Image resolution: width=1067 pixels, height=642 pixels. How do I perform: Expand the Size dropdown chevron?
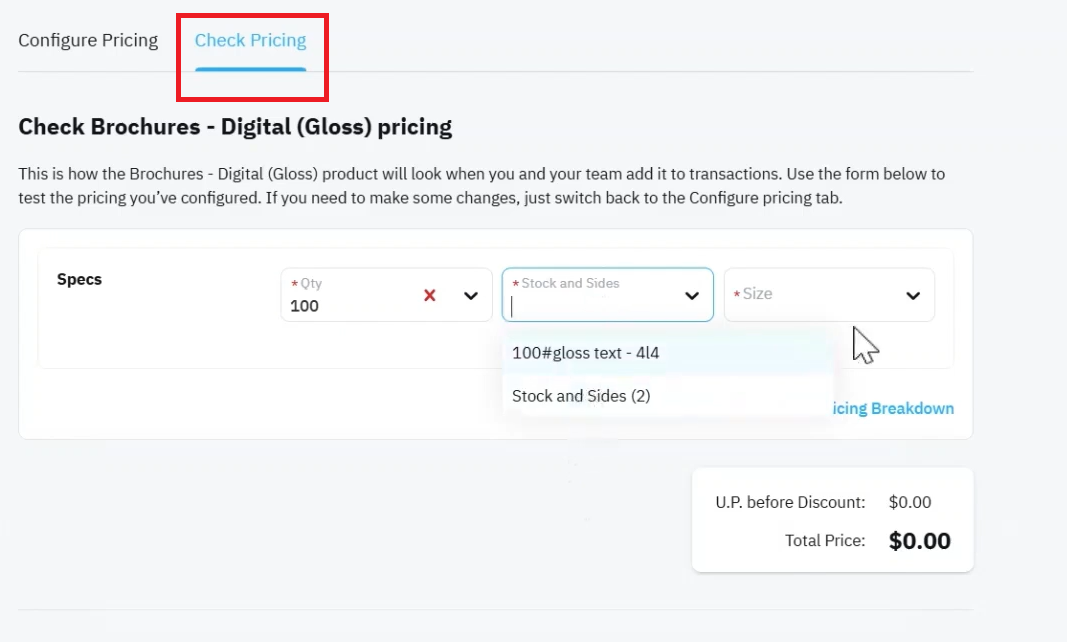click(x=913, y=296)
